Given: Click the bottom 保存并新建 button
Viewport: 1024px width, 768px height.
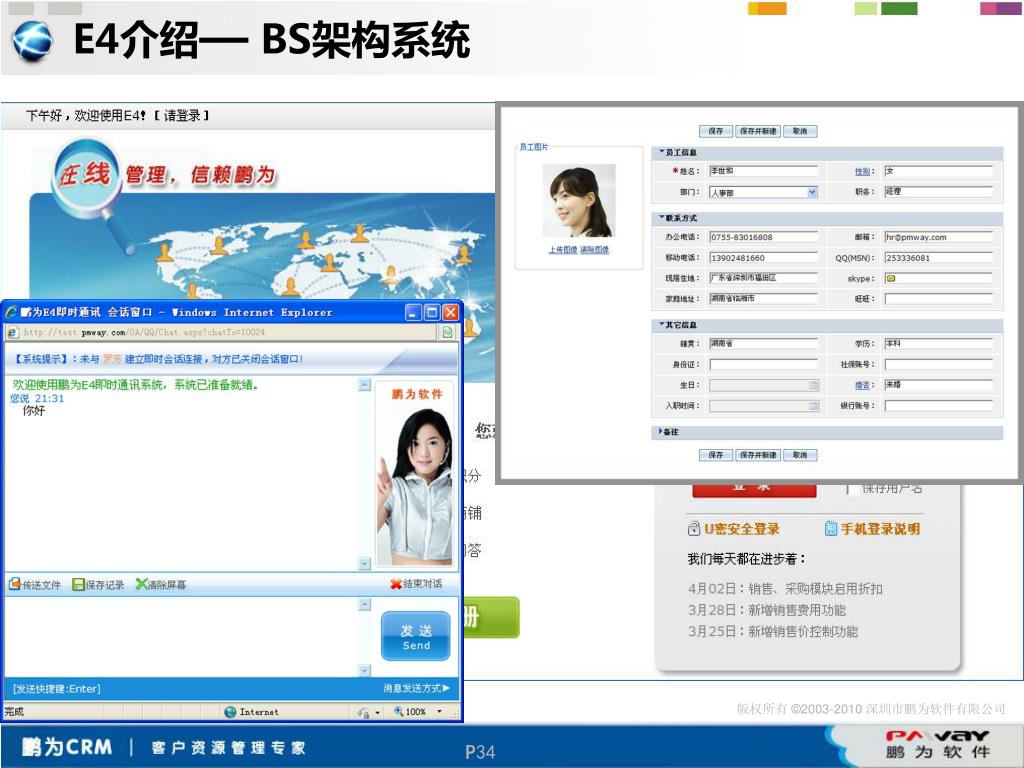Looking at the screenshot, I should tap(758, 455).
